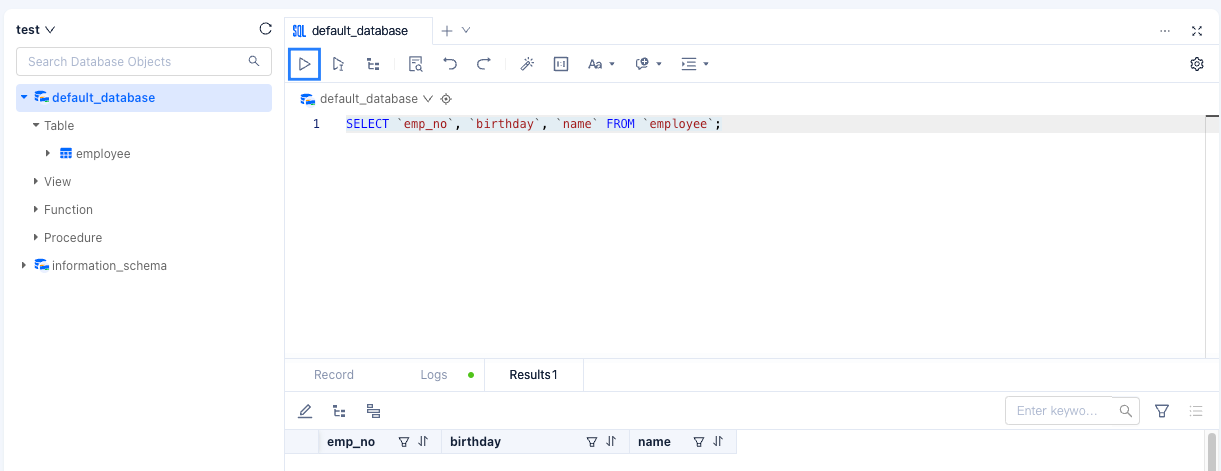The image size is (1221, 471).
Task: Toggle fullscreen editor expand icon
Action: click(x=1197, y=31)
